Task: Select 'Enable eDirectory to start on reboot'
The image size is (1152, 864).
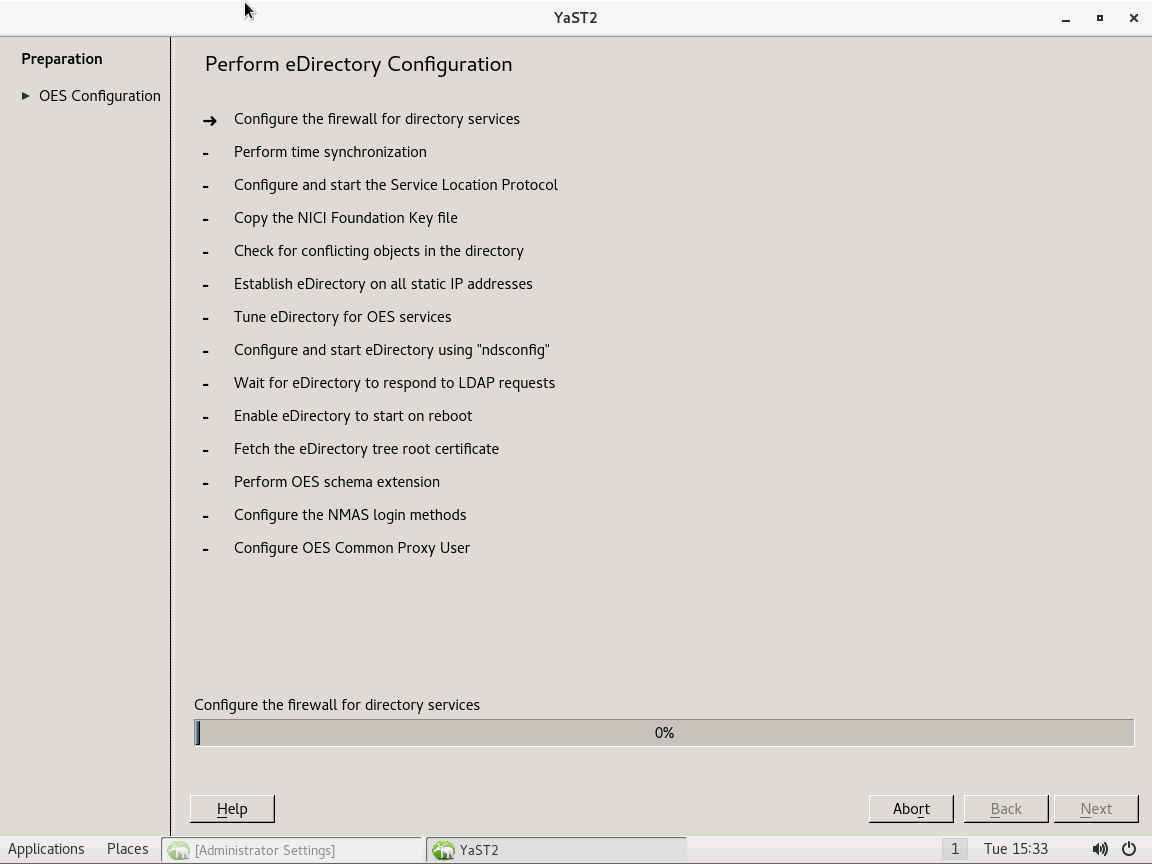Action: coord(353,417)
